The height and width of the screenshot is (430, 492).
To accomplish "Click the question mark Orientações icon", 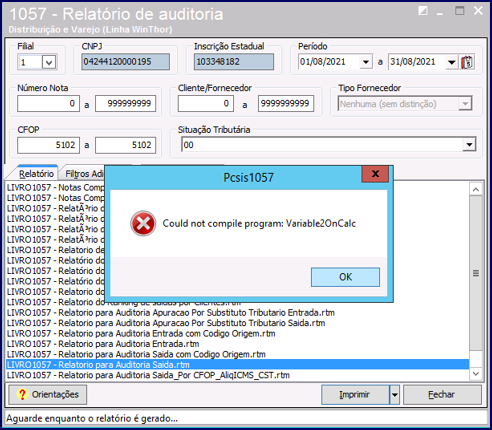I will (x=22, y=395).
